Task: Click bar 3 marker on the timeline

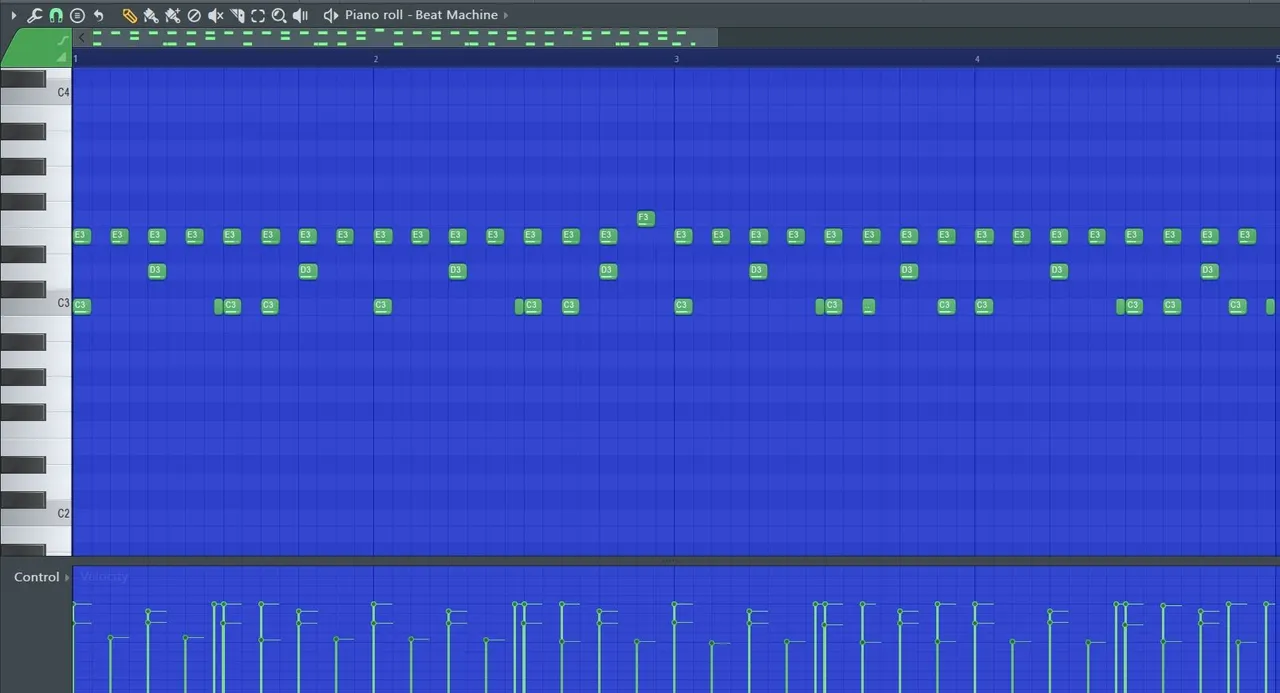Action: 677,59
